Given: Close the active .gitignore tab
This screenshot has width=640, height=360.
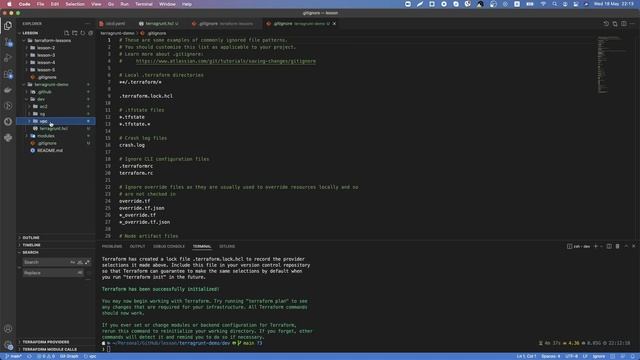Looking at the screenshot, I should point(334,24).
